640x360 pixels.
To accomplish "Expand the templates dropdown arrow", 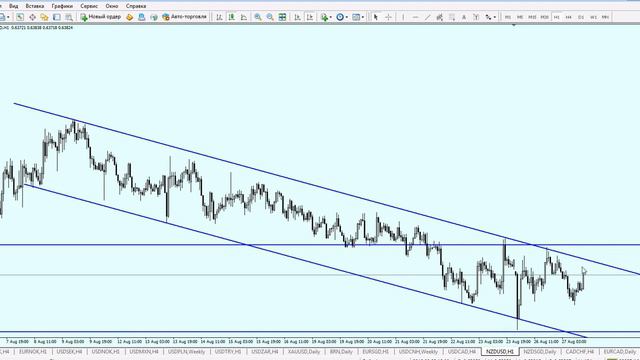I will (362, 17).
